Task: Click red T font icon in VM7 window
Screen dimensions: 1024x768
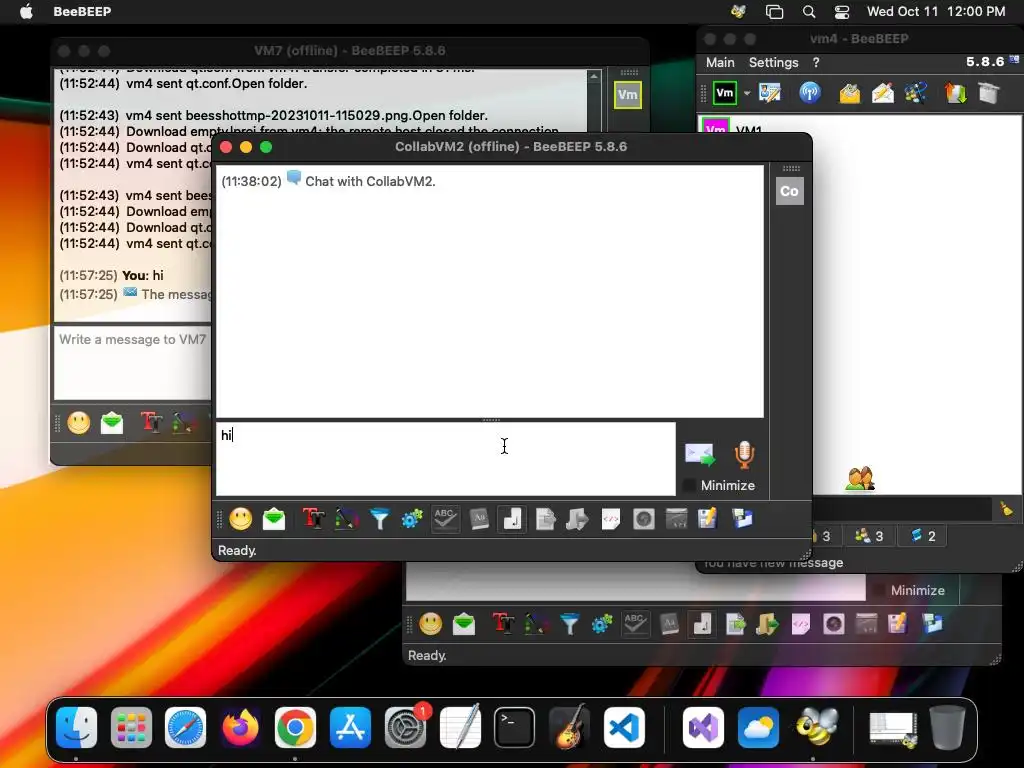Action: click(x=152, y=423)
